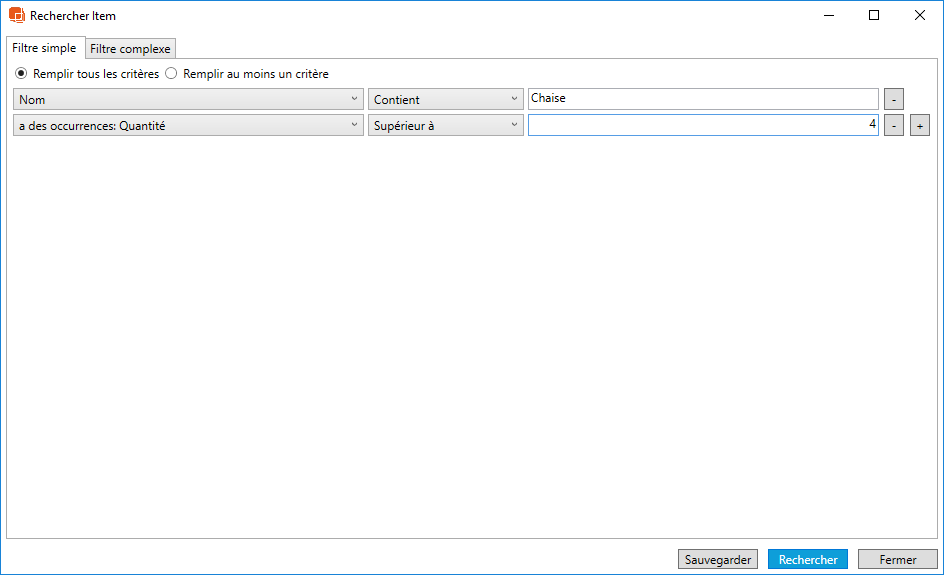
Task: Close dialog using Fermer button
Action: pyautogui.click(x=898, y=559)
